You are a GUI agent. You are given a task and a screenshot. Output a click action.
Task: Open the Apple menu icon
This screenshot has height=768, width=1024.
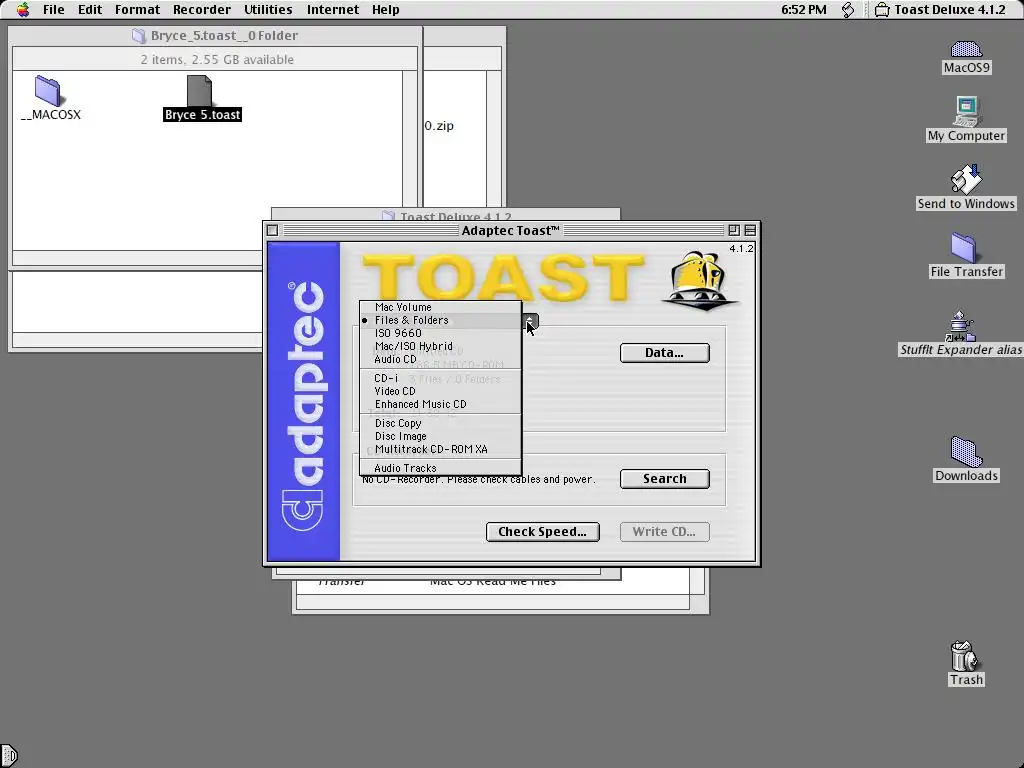tap(23, 10)
